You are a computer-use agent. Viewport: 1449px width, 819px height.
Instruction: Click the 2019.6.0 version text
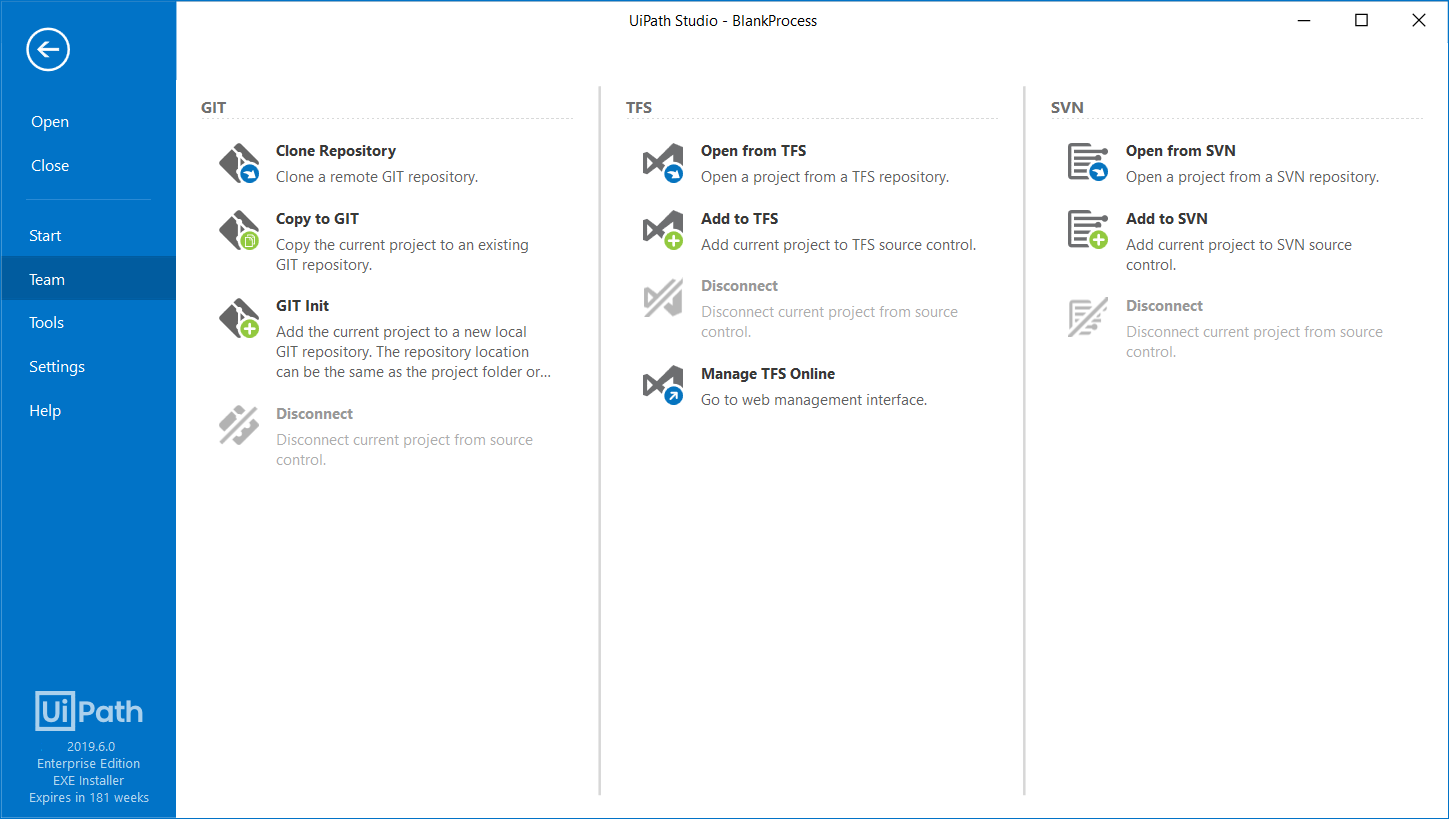click(x=91, y=747)
